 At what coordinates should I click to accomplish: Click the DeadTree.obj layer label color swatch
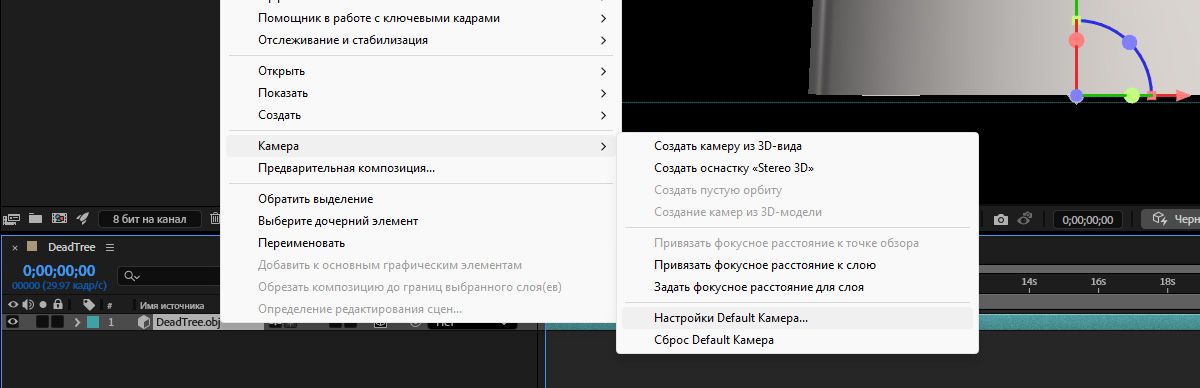[x=93, y=322]
